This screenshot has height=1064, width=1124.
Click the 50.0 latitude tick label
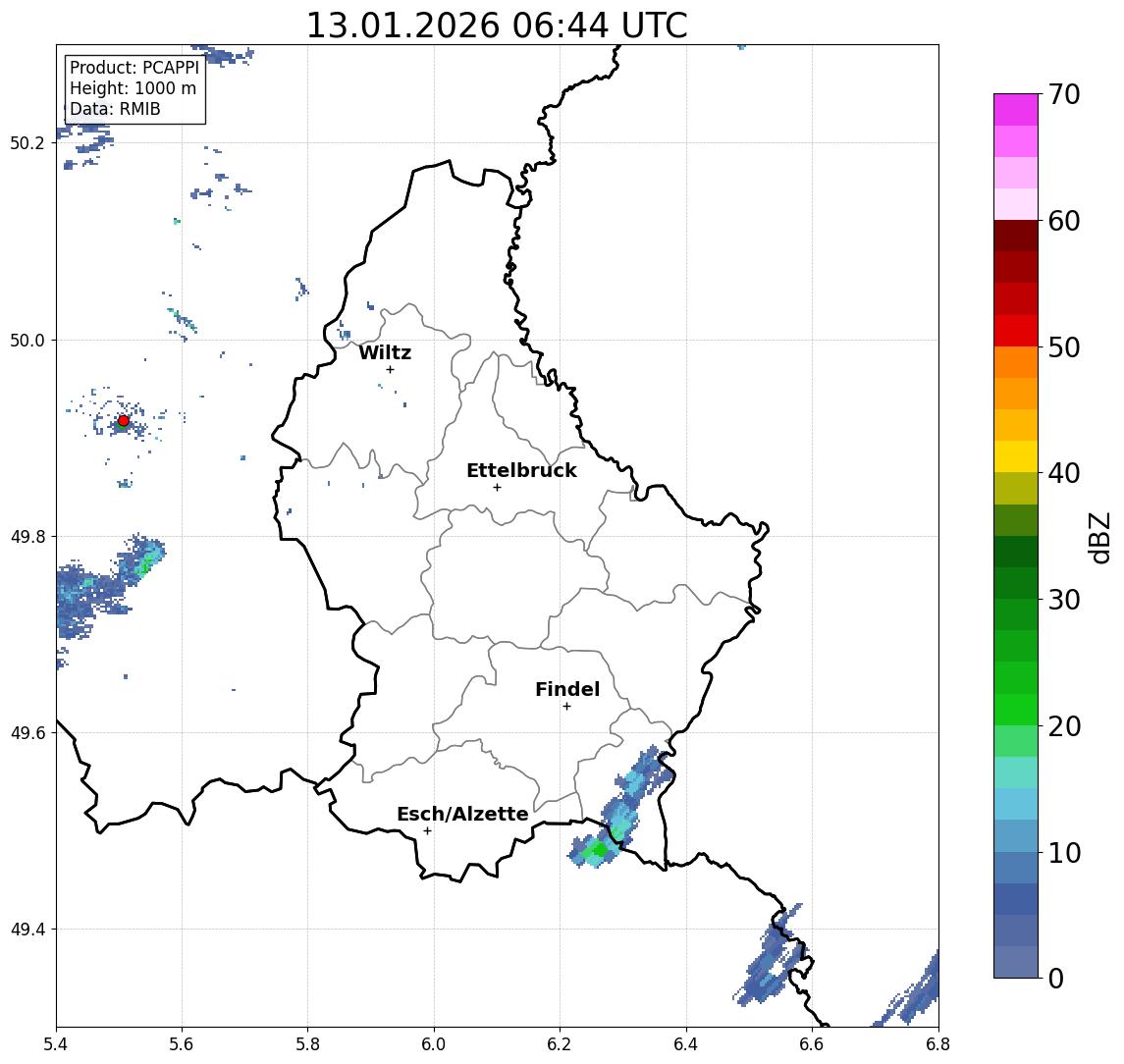tap(27, 340)
